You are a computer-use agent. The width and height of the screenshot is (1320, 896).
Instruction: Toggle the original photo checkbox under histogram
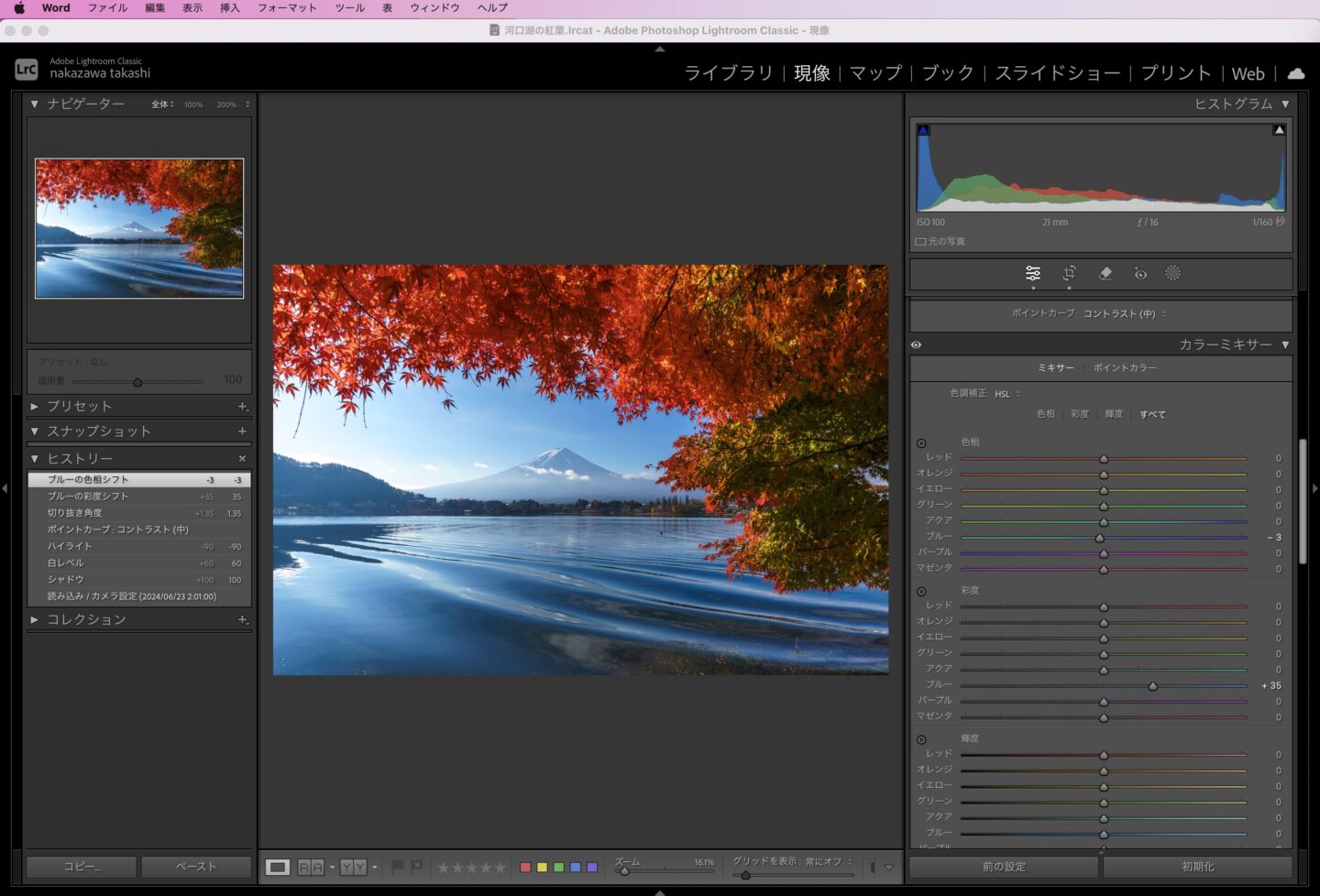point(920,242)
